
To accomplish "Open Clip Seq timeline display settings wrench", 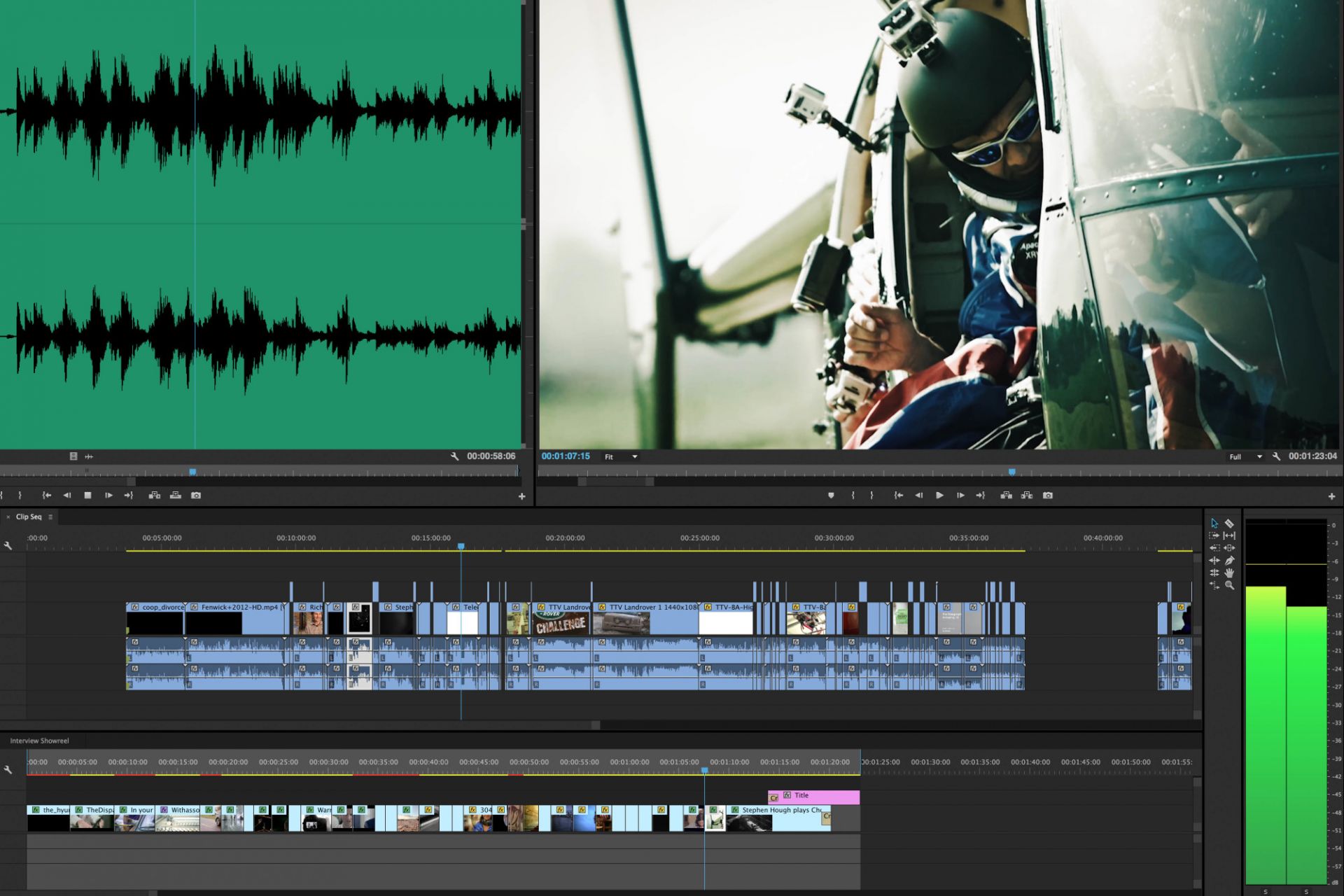I will click(8, 545).
